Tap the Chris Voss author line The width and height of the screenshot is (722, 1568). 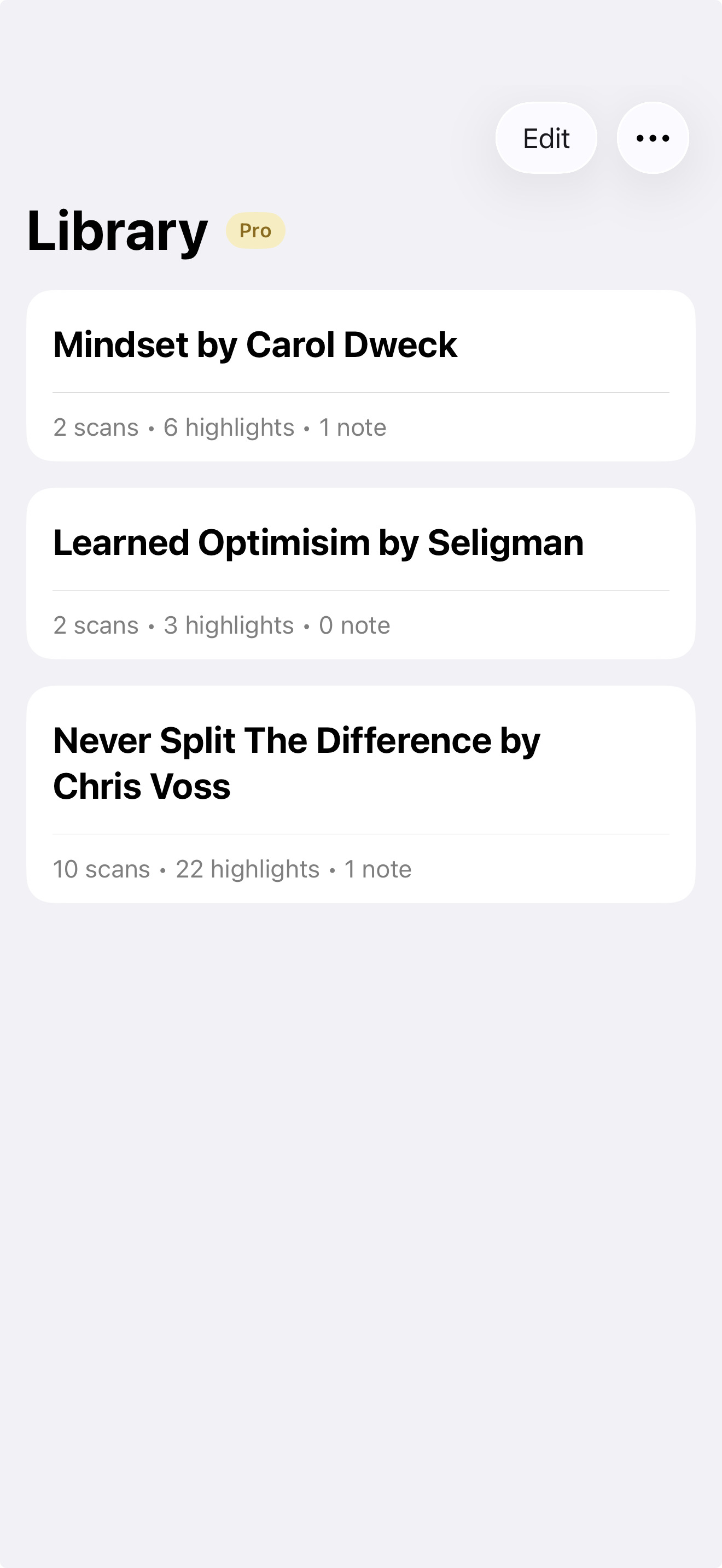142,786
